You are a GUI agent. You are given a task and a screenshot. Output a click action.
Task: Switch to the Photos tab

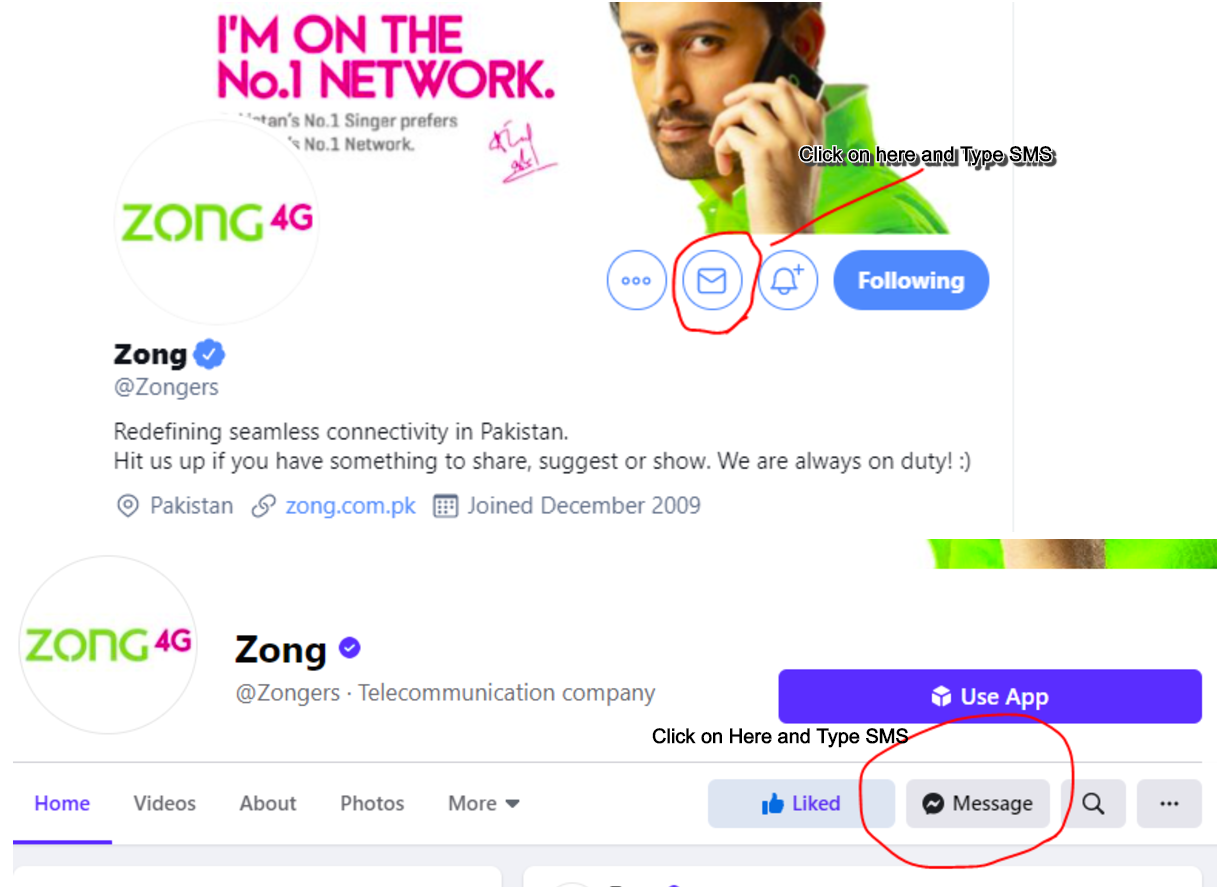[x=371, y=803]
